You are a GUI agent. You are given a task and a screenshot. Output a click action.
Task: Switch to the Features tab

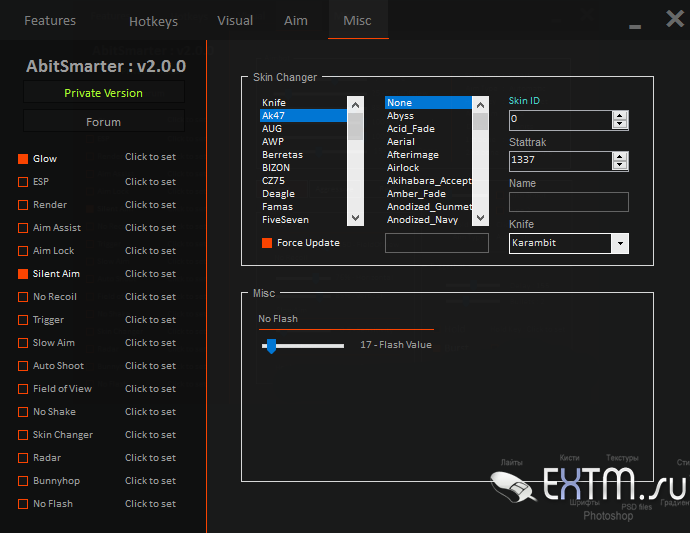50,20
